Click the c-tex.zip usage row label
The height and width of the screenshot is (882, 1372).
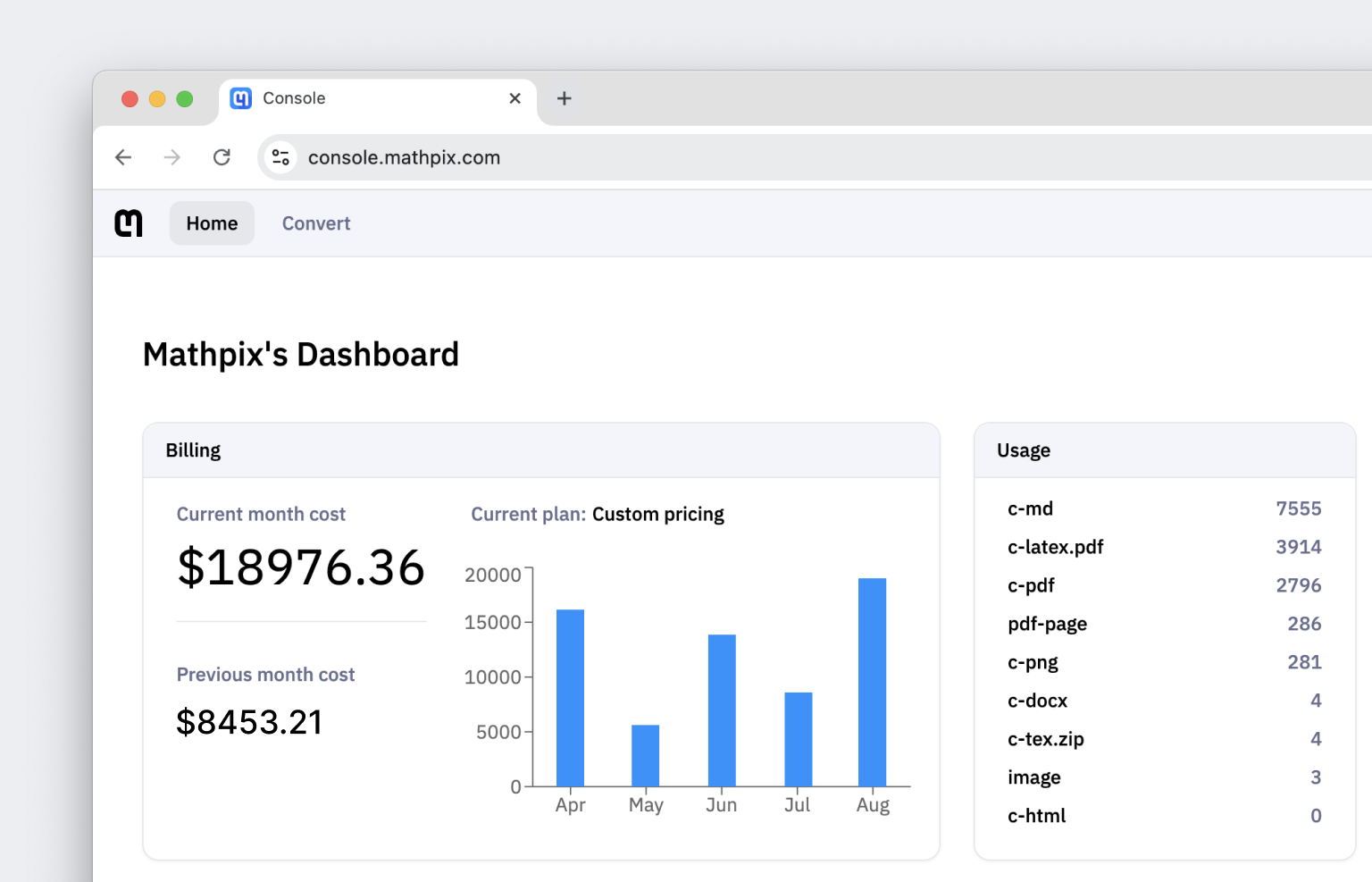[1046, 739]
